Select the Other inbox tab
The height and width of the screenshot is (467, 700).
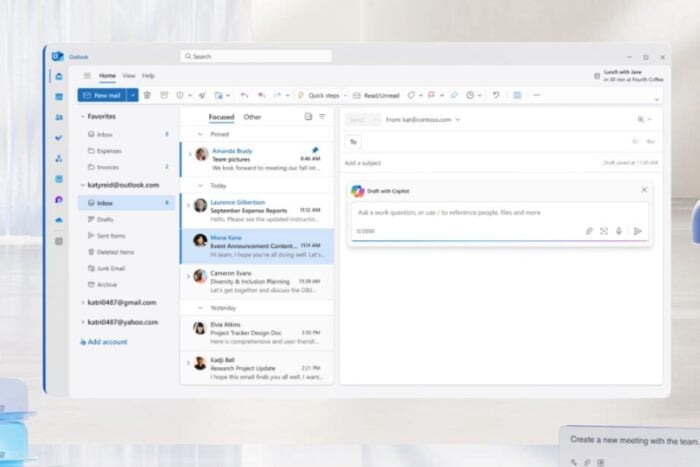tap(252, 117)
